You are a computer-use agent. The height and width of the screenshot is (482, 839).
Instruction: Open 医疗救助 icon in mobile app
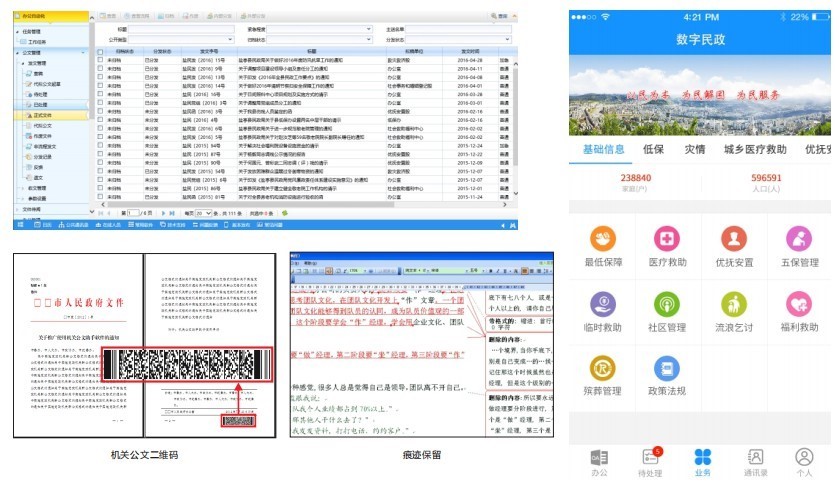pyautogui.click(x=667, y=239)
